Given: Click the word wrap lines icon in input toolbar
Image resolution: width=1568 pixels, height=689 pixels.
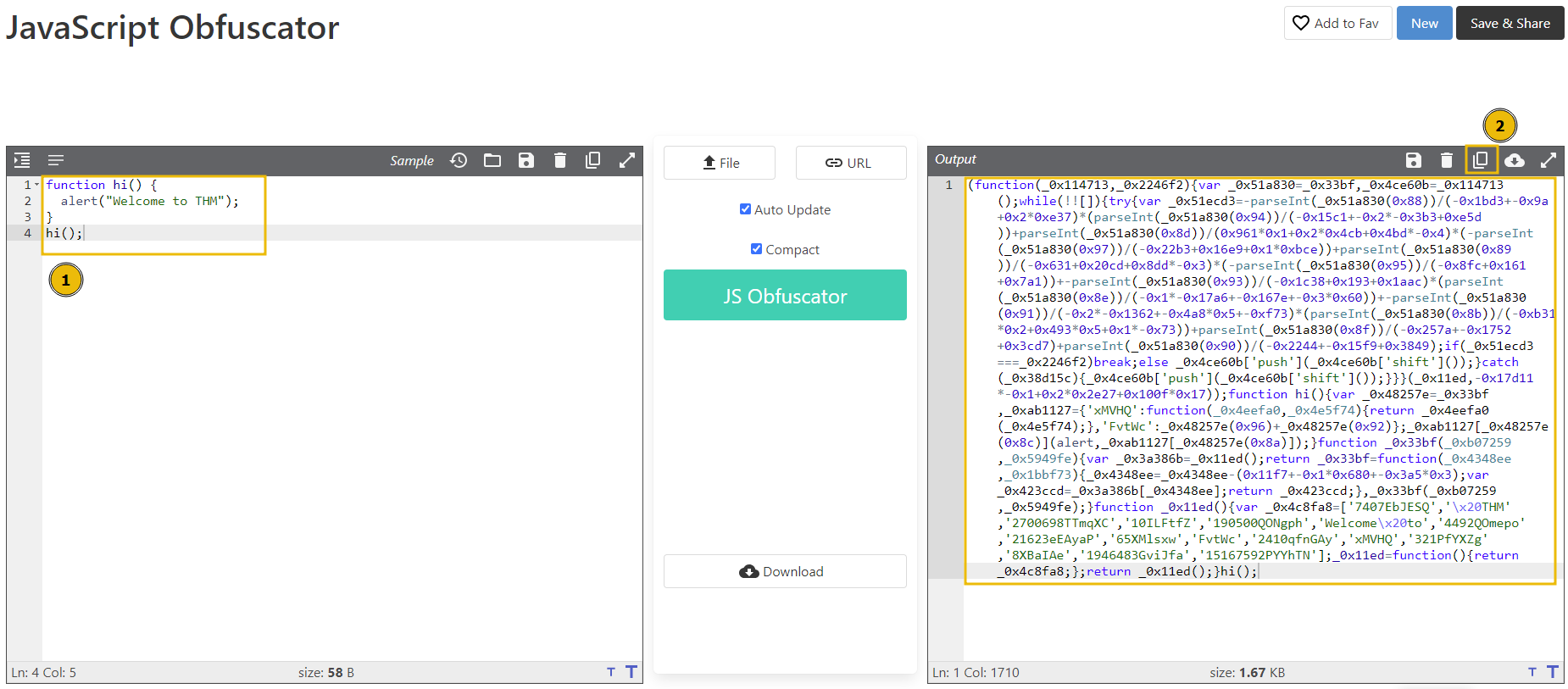Looking at the screenshot, I should [56, 160].
